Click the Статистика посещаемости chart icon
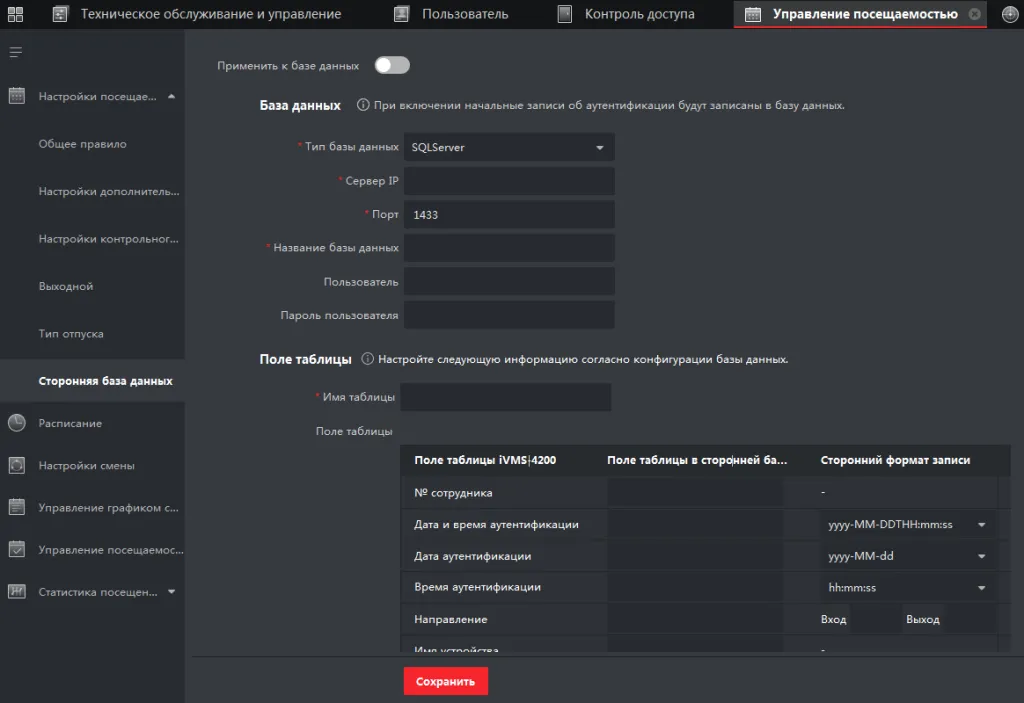This screenshot has width=1024, height=703. (17, 591)
